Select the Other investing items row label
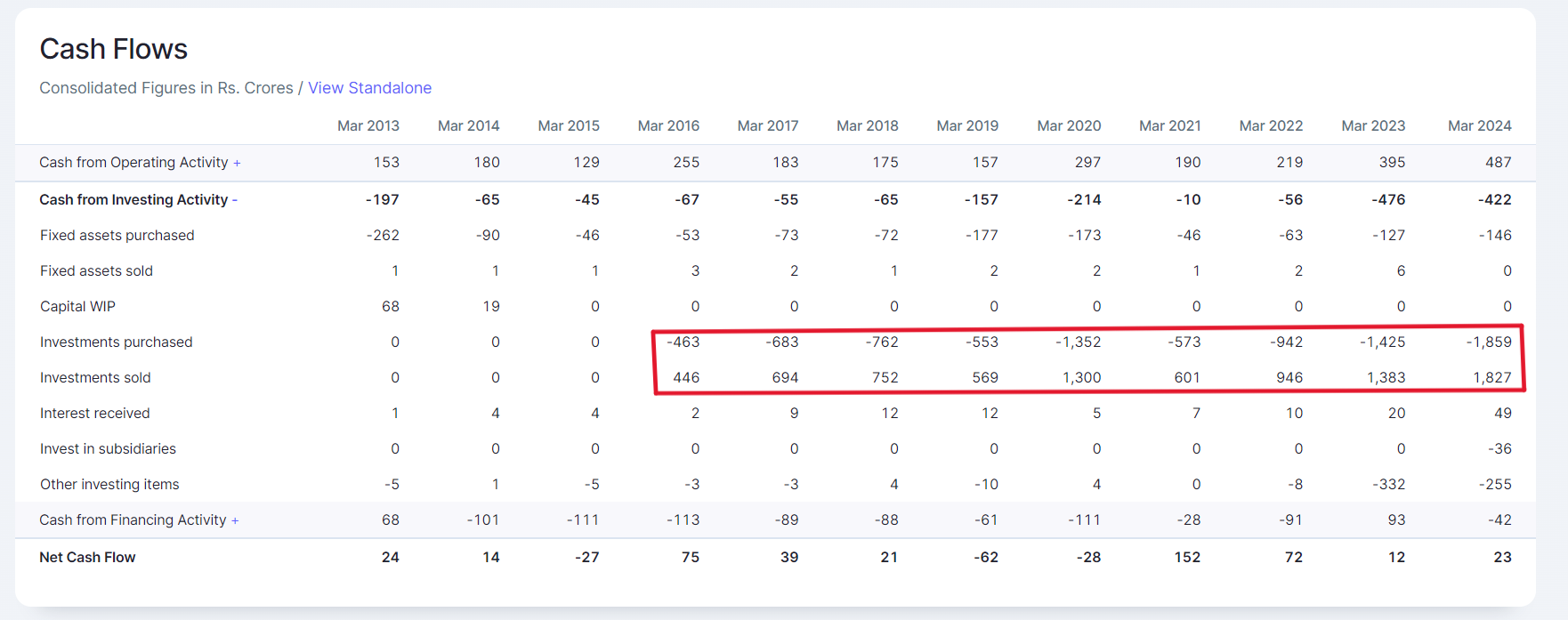The height and width of the screenshot is (620, 1568). 109,485
